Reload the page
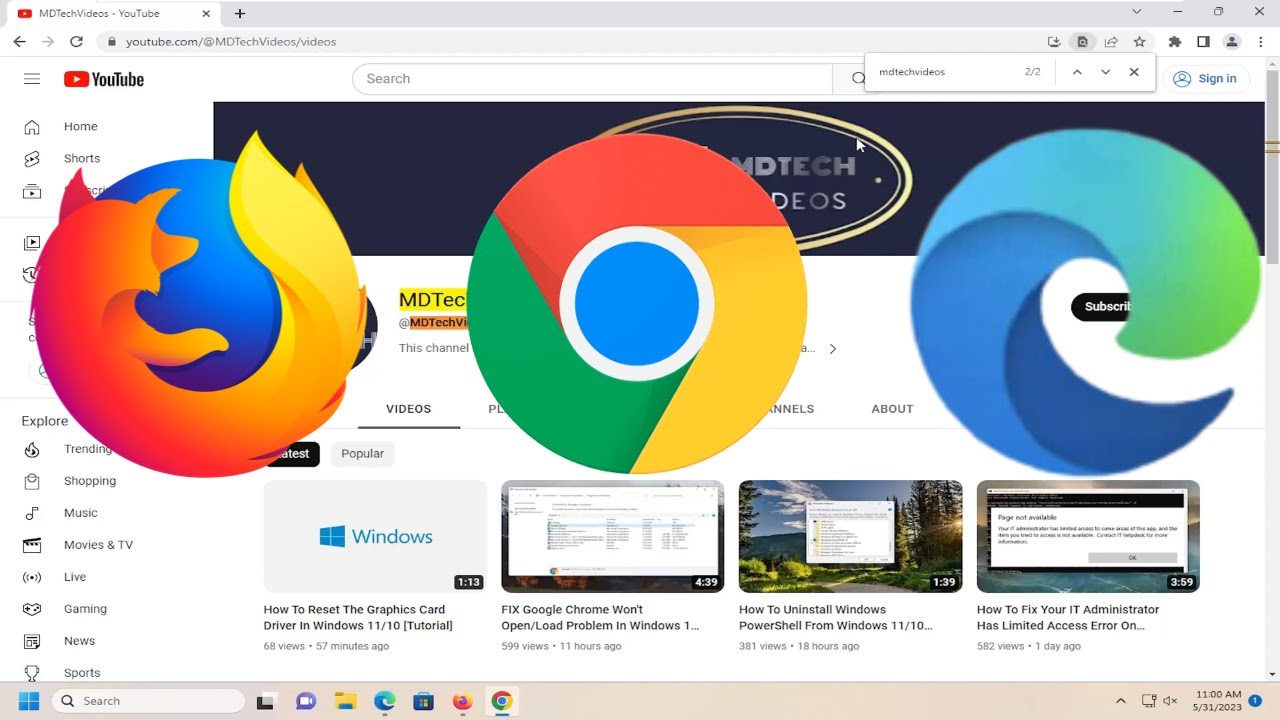 click(x=76, y=41)
